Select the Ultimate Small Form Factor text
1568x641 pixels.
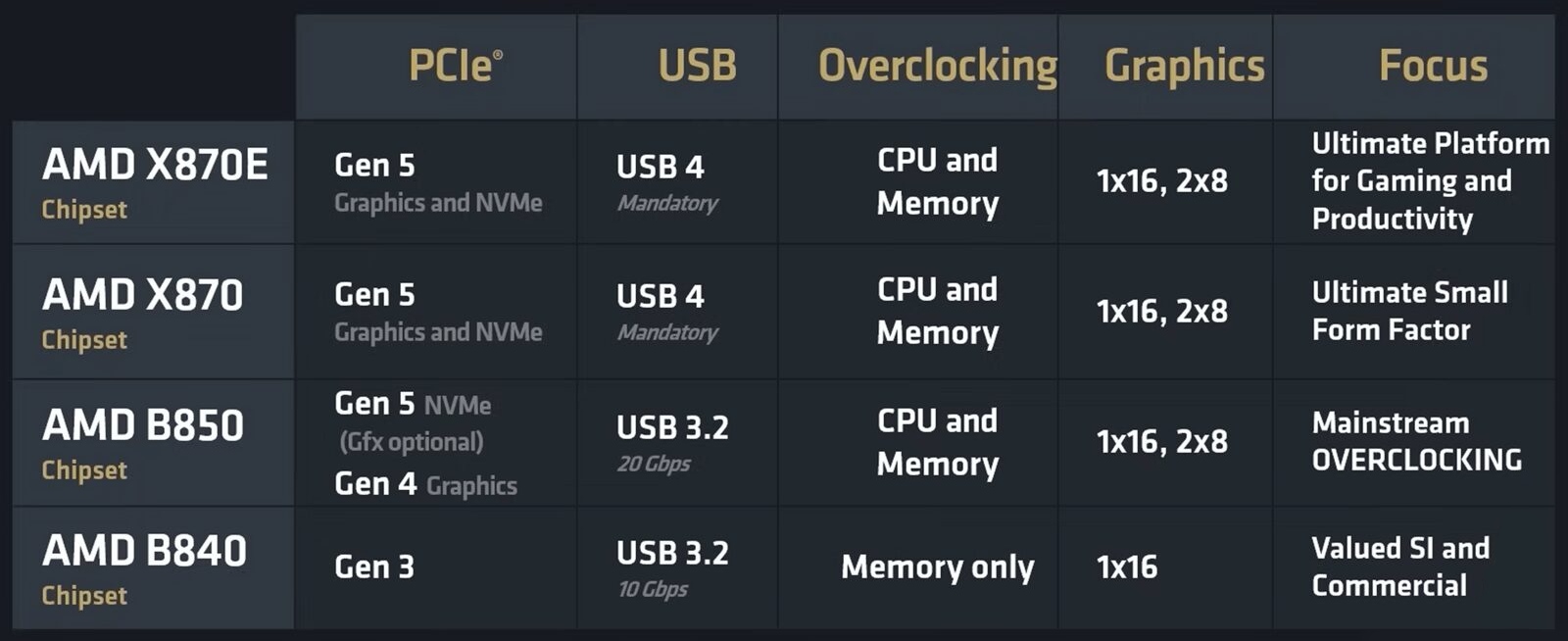coord(1409,311)
